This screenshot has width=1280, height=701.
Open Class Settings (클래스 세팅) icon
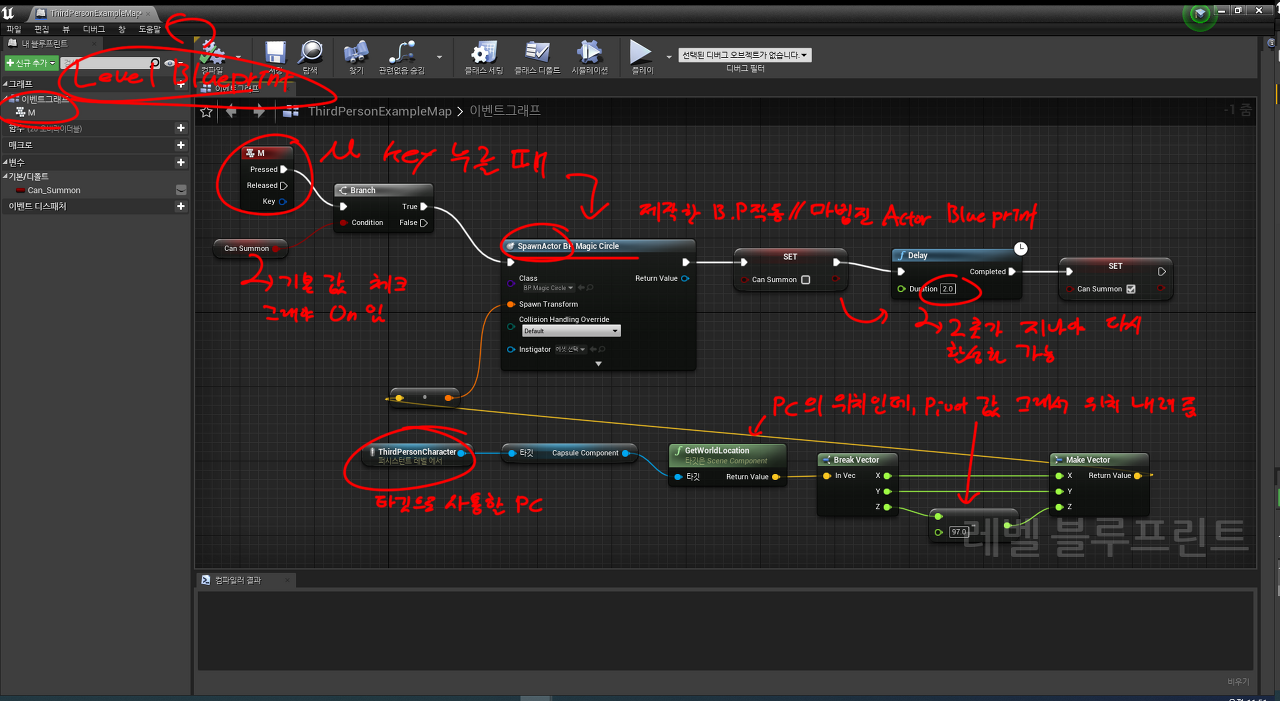[x=484, y=52]
